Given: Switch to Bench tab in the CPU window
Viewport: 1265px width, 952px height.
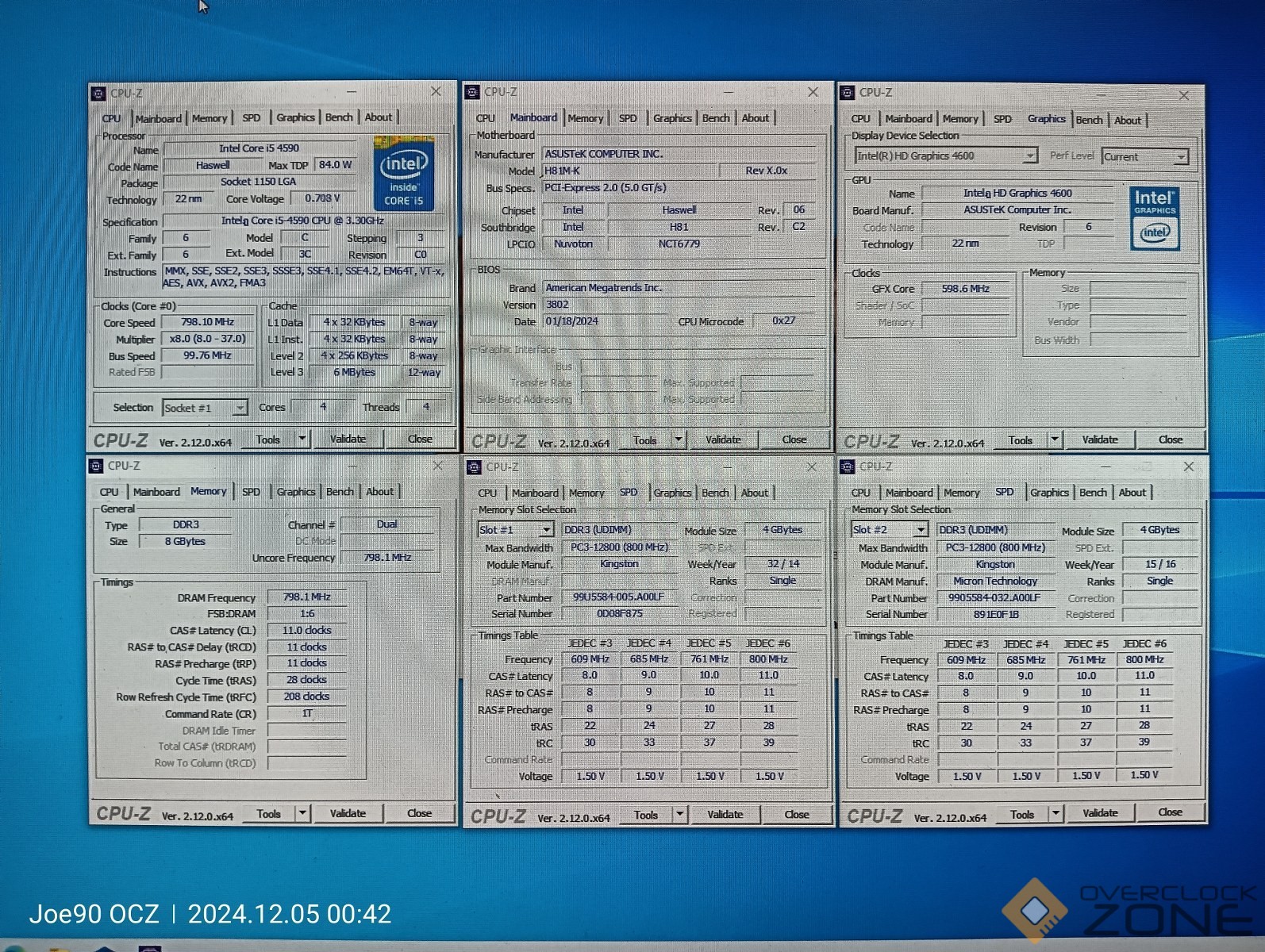Looking at the screenshot, I should (x=339, y=117).
